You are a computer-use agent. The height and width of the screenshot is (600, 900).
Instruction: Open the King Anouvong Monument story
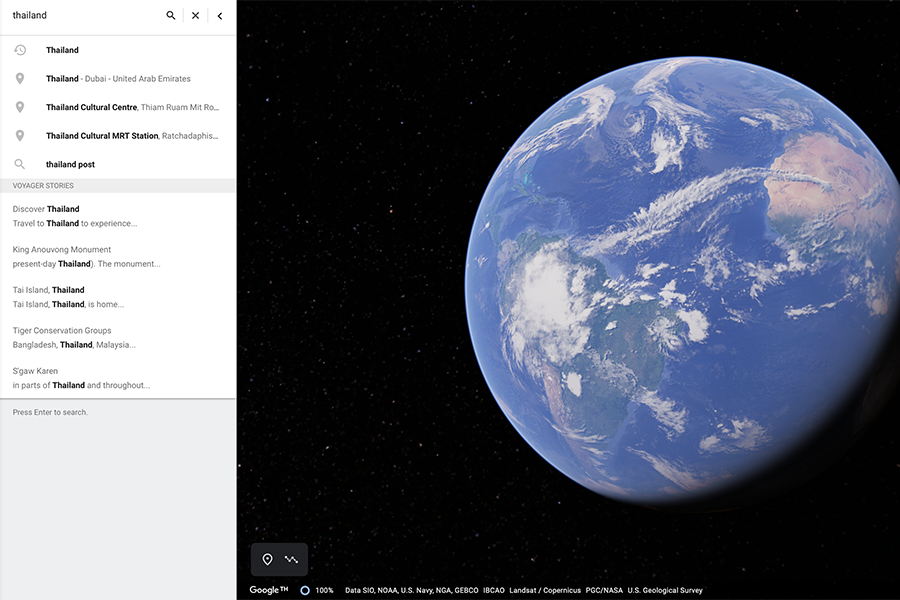[x=86, y=257]
